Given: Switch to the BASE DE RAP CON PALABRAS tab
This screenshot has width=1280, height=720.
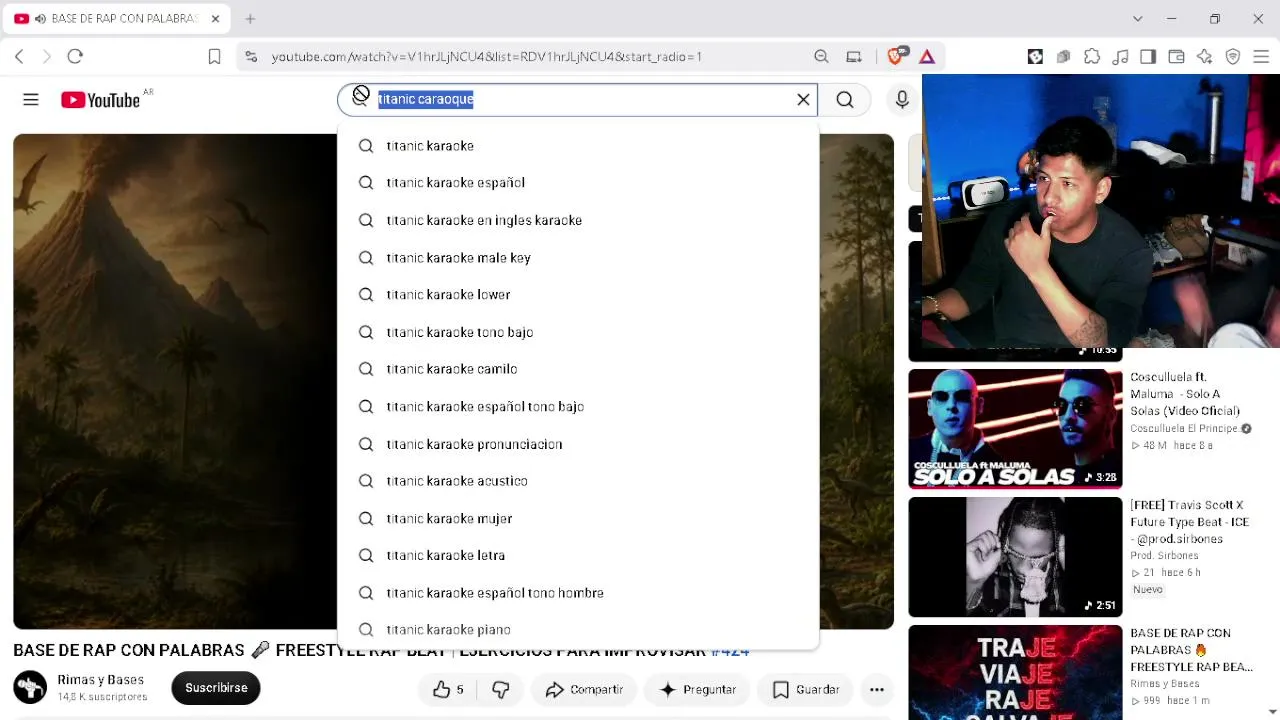Looking at the screenshot, I should [x=118, y=19].
